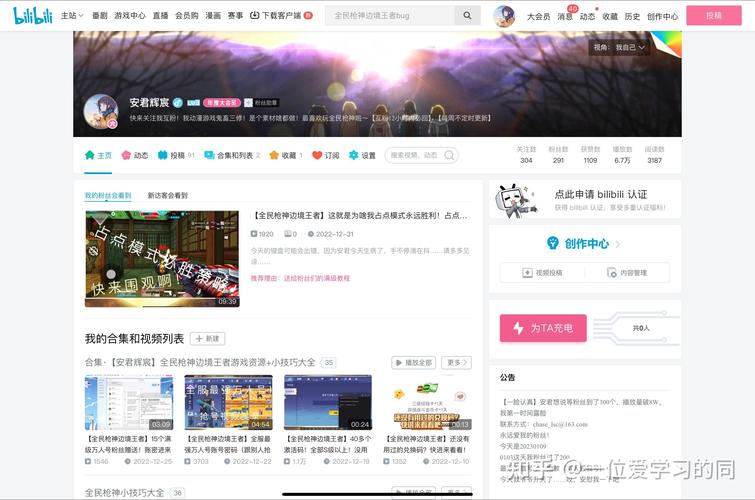Image resolution: width=755 pixels, height=500 pixels.
Task: Click the 为TA充电 charge button
Action: tap(543, 328)
